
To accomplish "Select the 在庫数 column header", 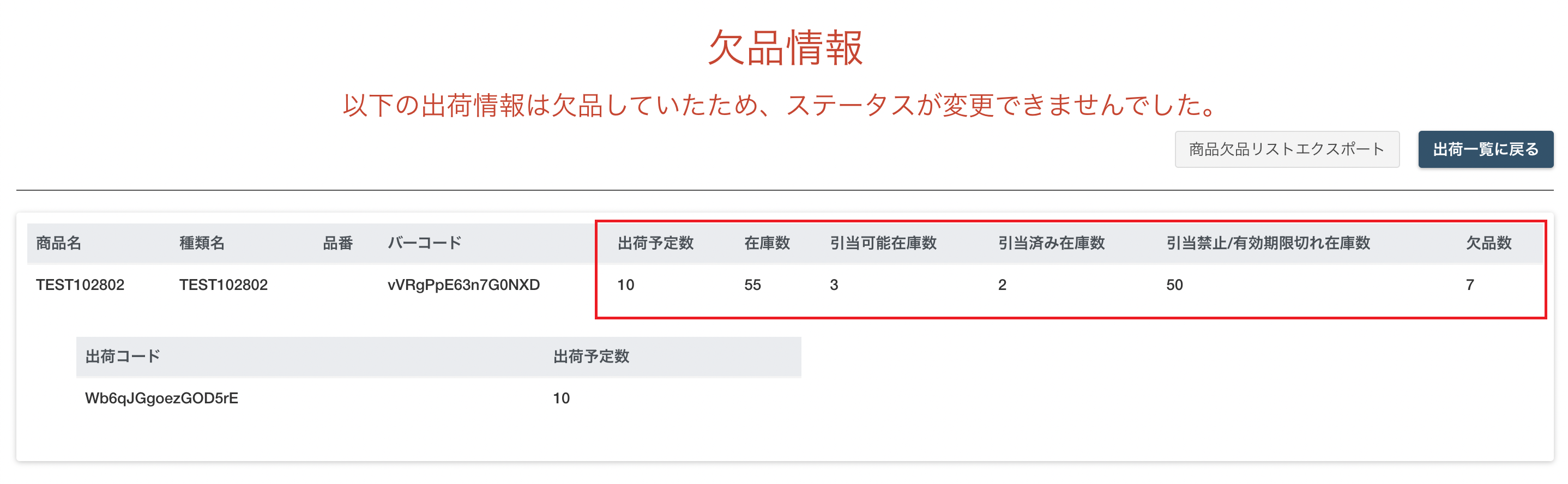I will pyautogui.click(x=767, y=243).
